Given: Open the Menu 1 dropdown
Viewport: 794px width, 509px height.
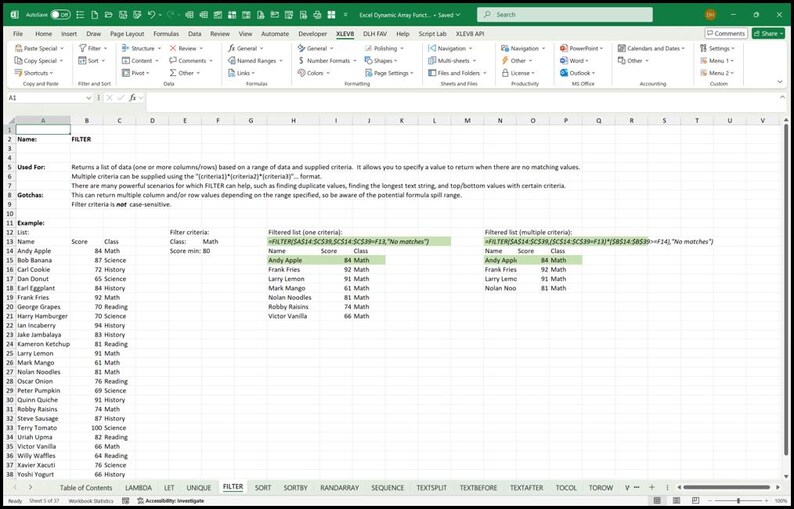Looking at the screenshot, I should 732,61.
